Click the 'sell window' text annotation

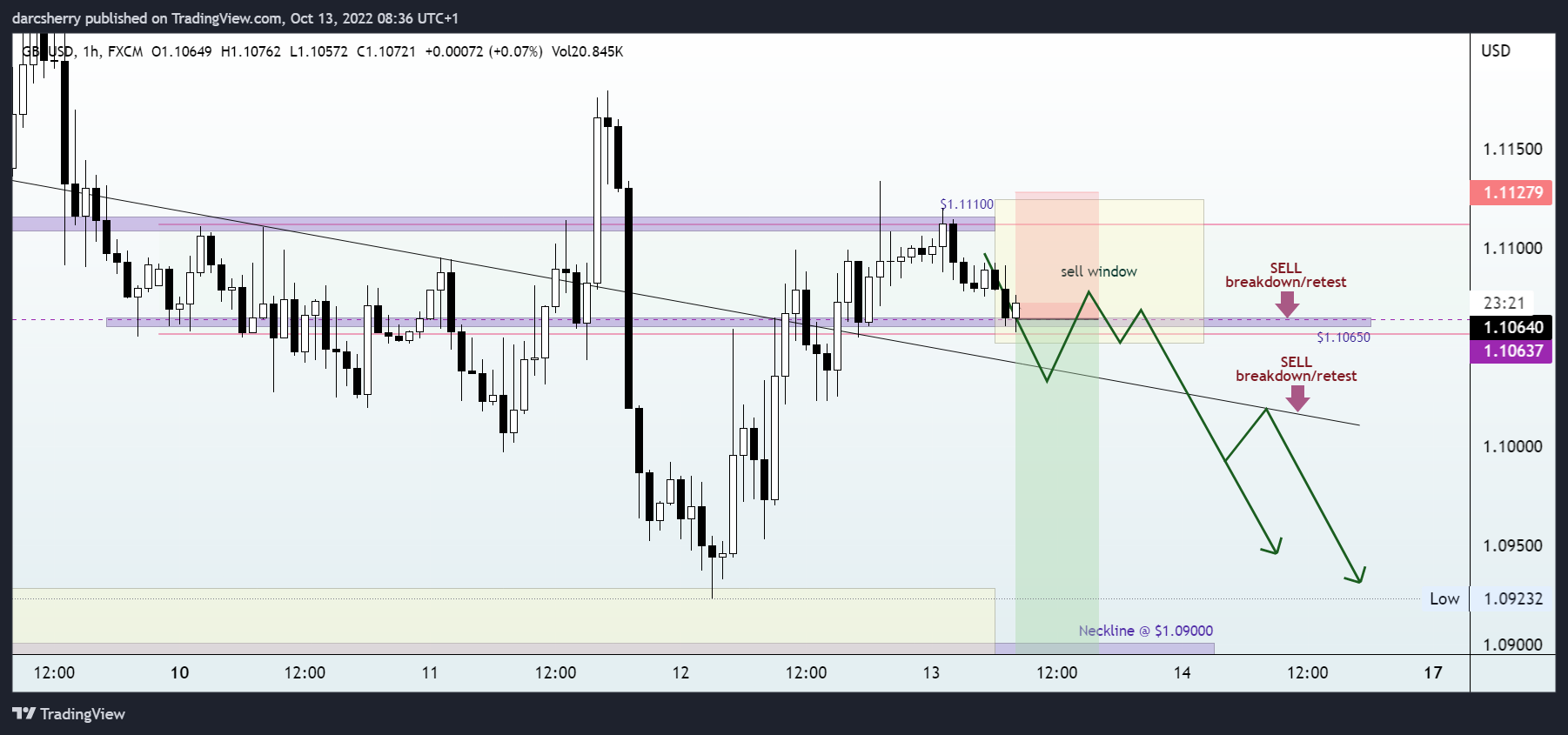click(x=1099, y=271)
